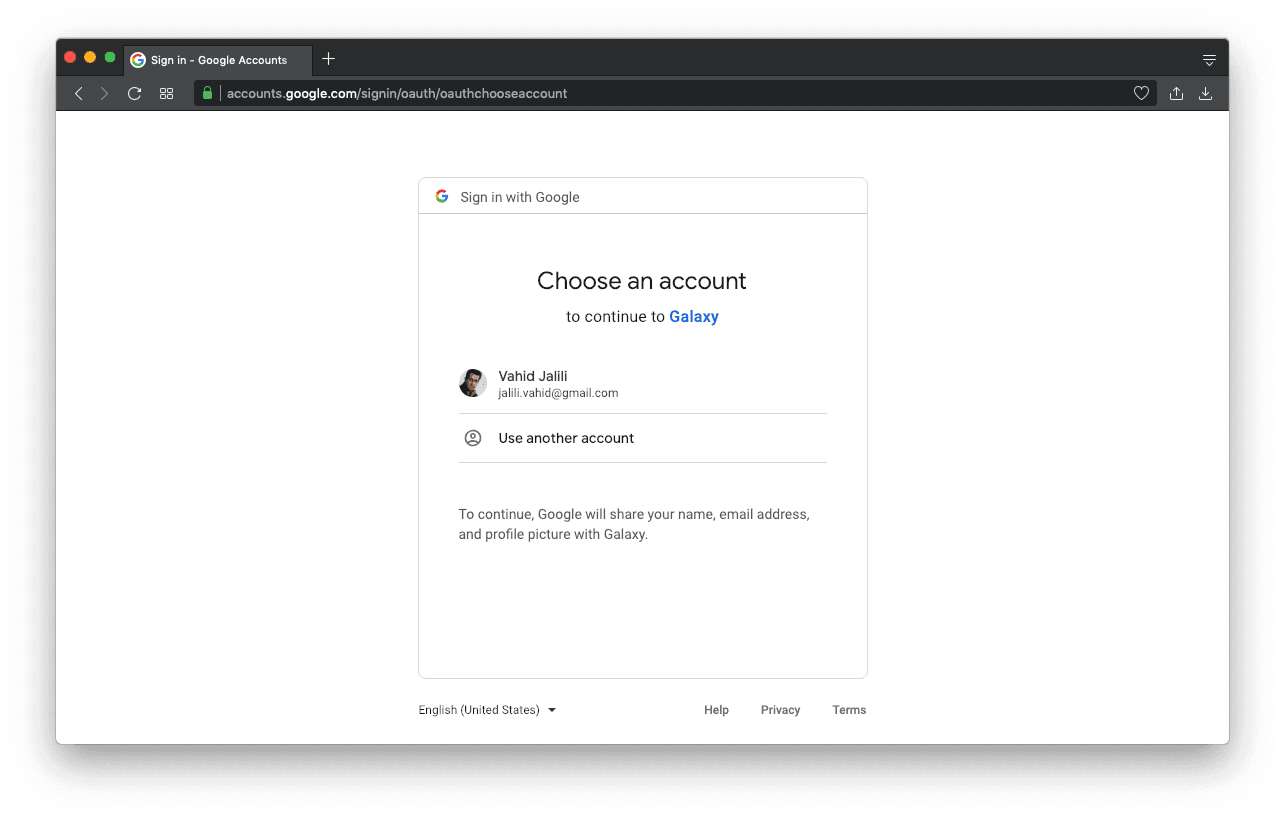
Task: Open a new tab with plus icon
Action: (328, 59)
